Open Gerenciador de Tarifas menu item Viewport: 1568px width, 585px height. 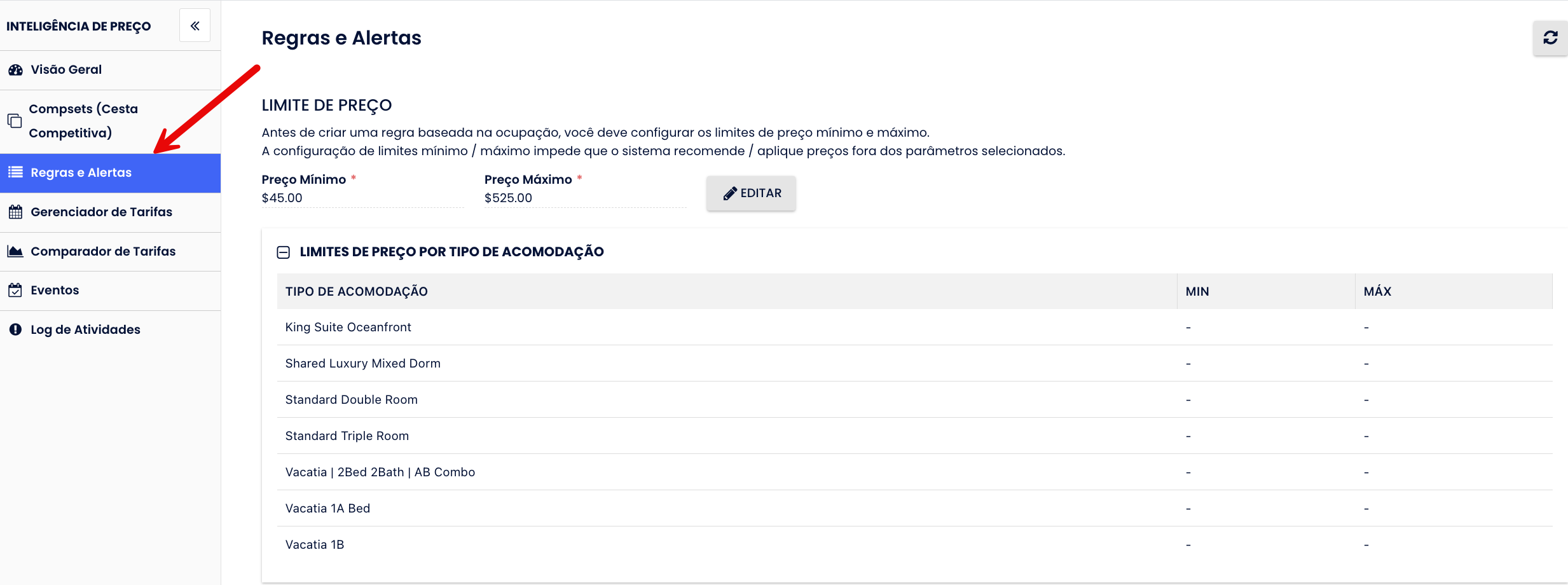[101, 212]
